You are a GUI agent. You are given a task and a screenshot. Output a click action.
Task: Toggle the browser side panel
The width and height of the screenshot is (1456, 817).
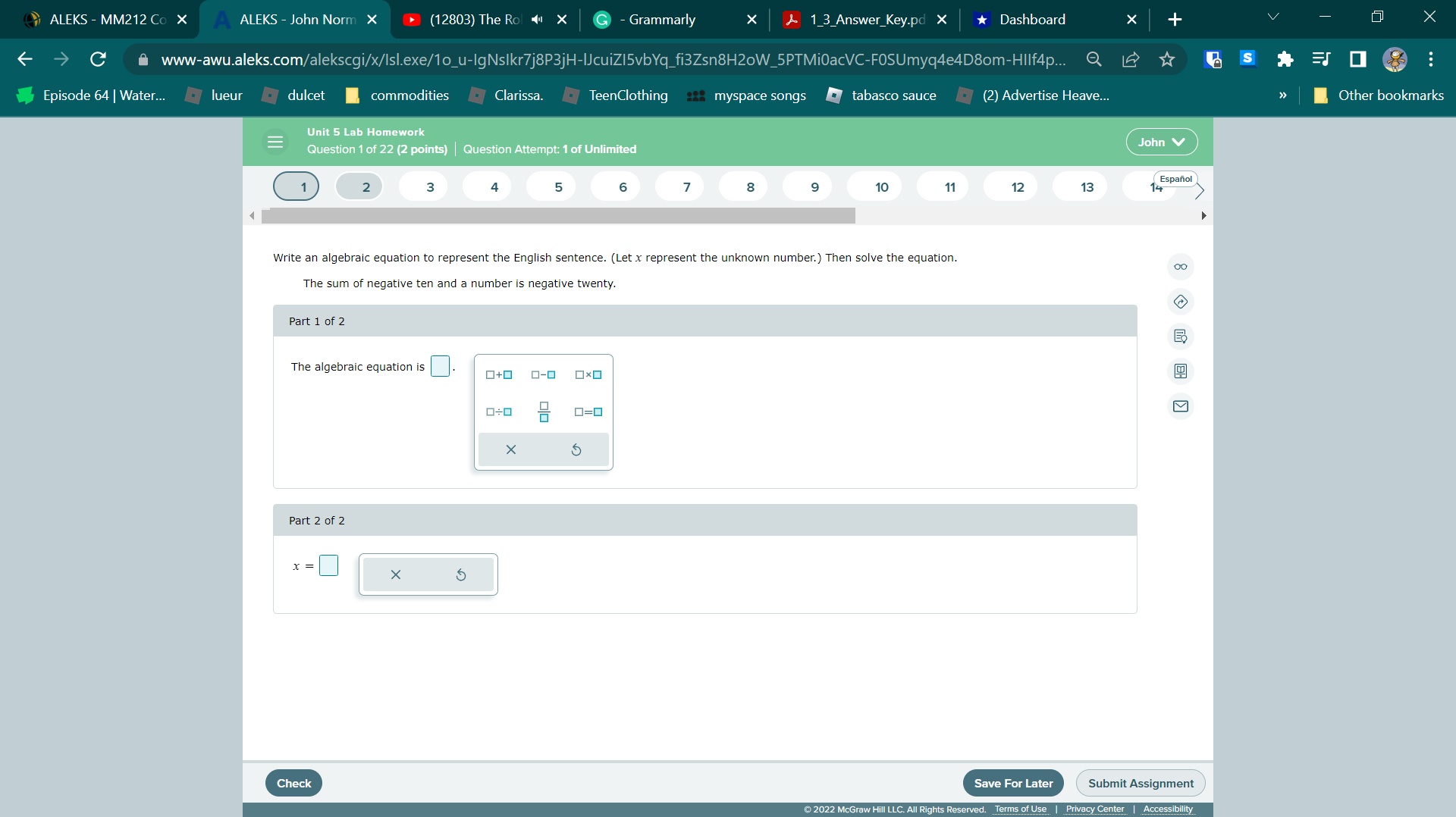coord(1358,59)
